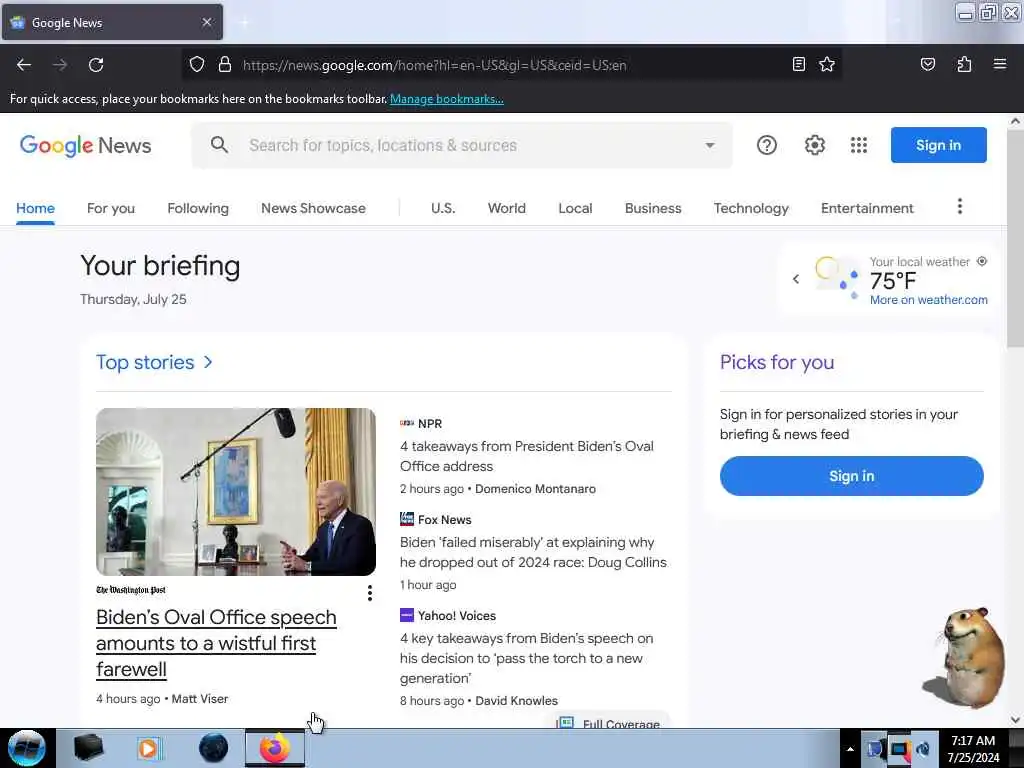Switch to the For you tab
1024x768 pixels.
coord(111,208)
